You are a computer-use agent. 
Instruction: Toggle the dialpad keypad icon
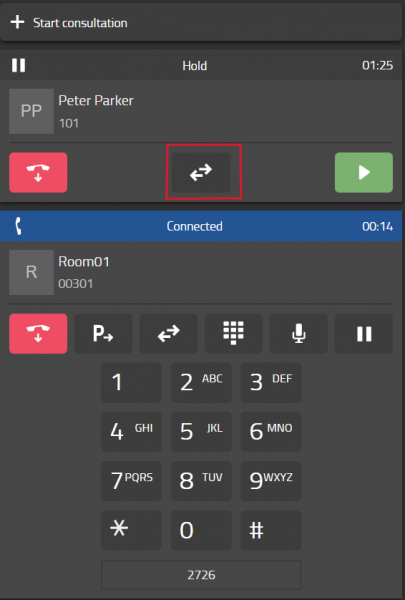(234, 334)
